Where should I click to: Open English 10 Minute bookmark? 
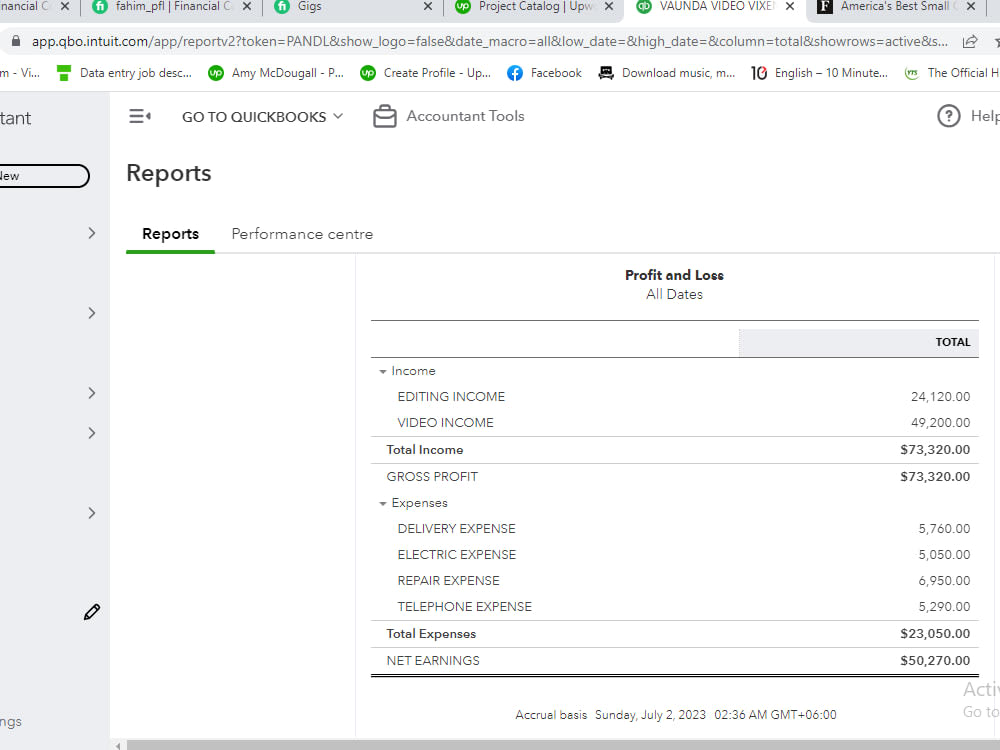pyautogui.click(x=819, y=73)
